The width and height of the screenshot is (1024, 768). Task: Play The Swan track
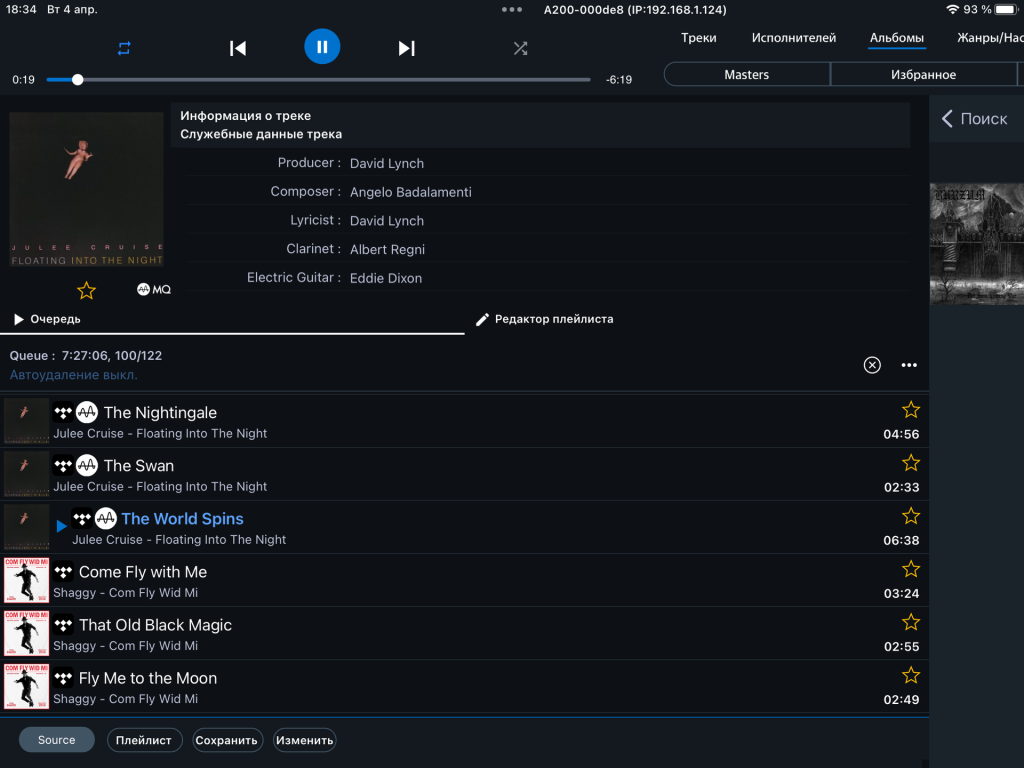pos(464,475)
